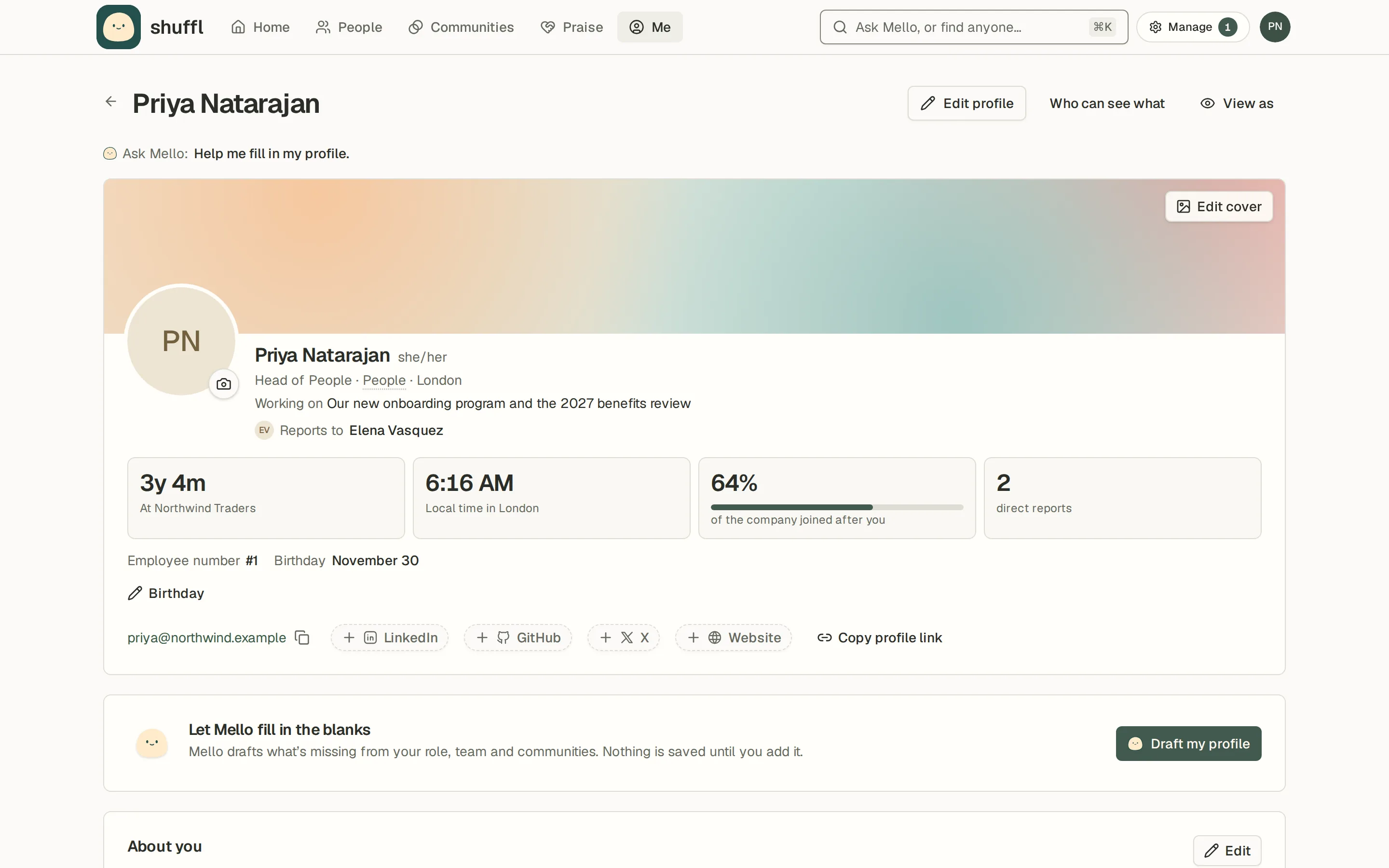
Task: Click the 2 direct reports card
Action: click(1122, 498)
